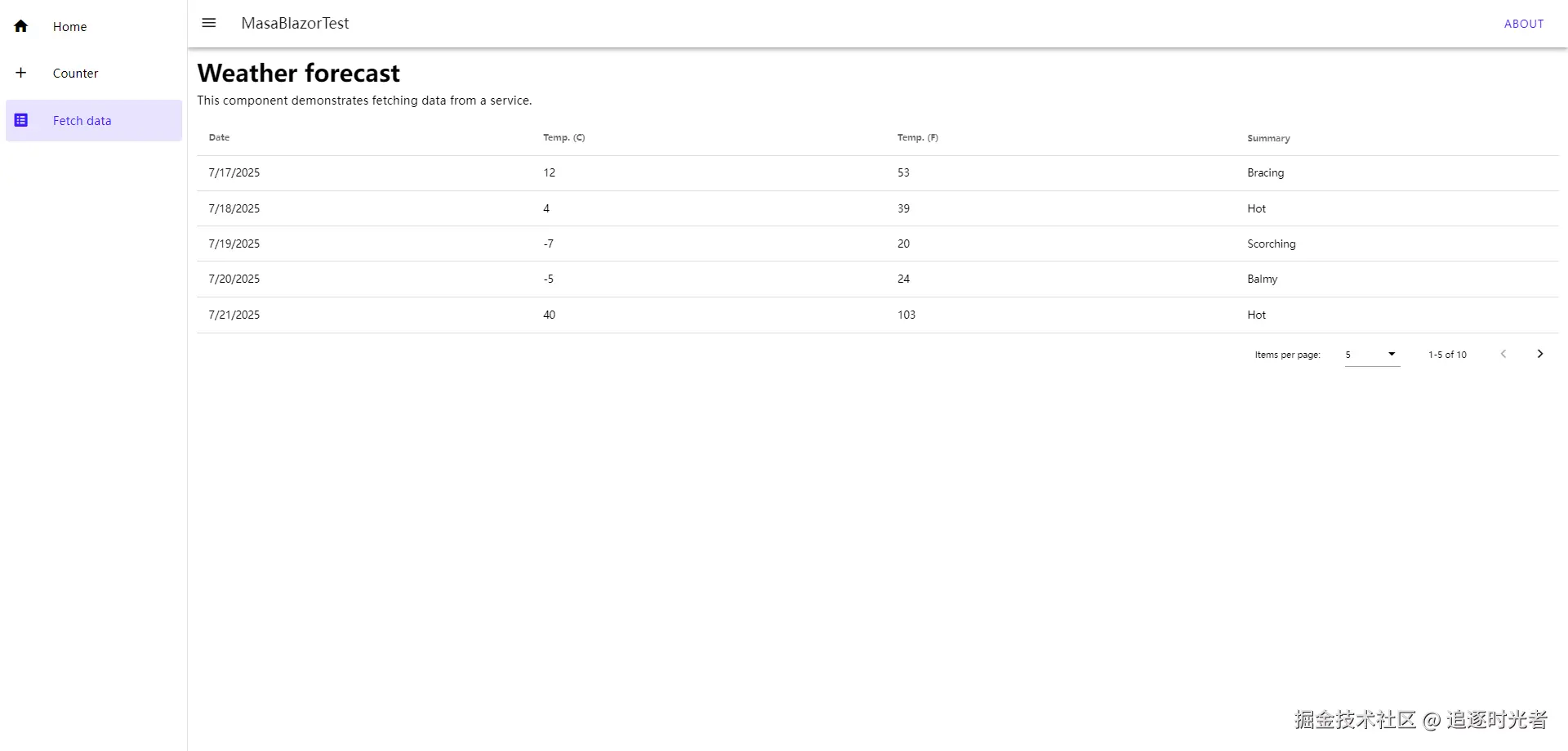
Task: Sort by Temp. (F) column header
Action: [917, 137]
